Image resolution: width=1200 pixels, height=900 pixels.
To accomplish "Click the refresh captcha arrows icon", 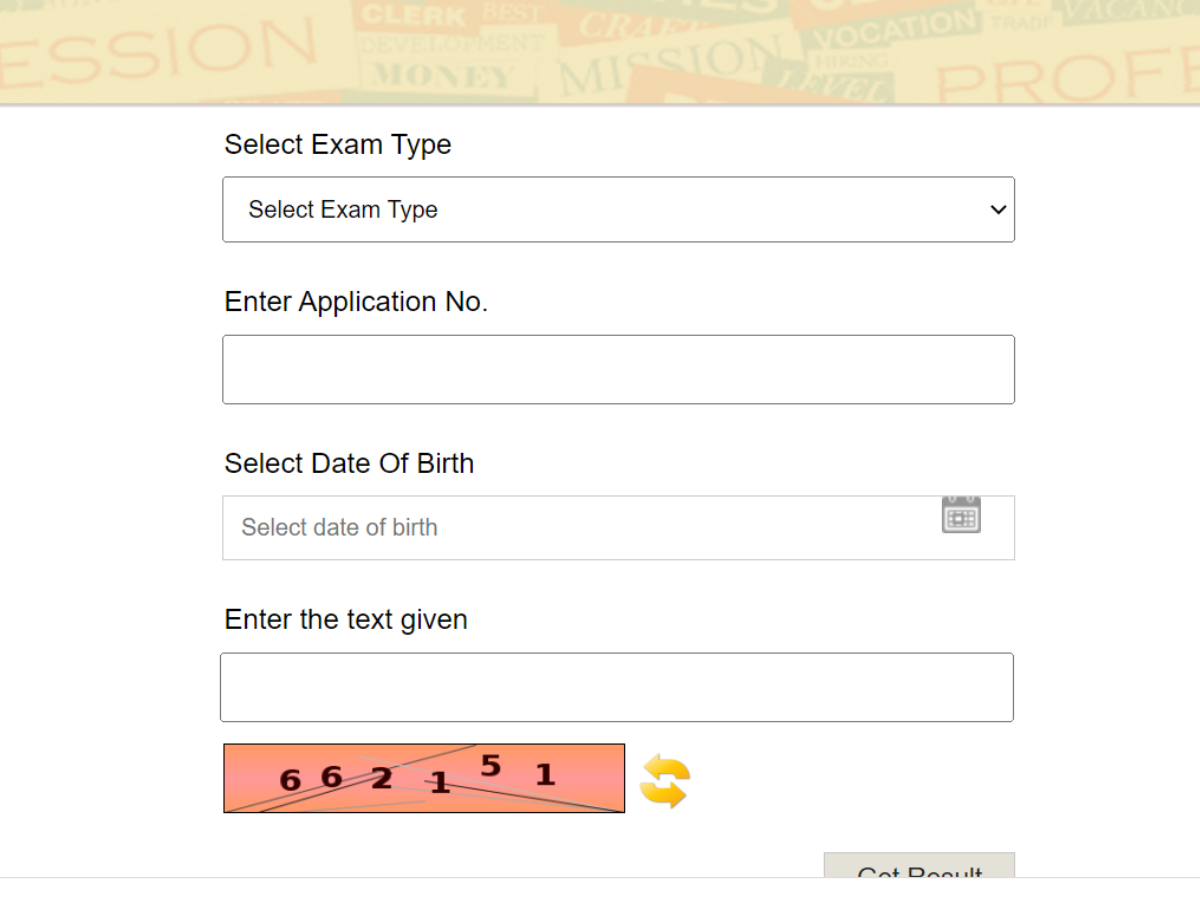I will [x=665, y=781].
